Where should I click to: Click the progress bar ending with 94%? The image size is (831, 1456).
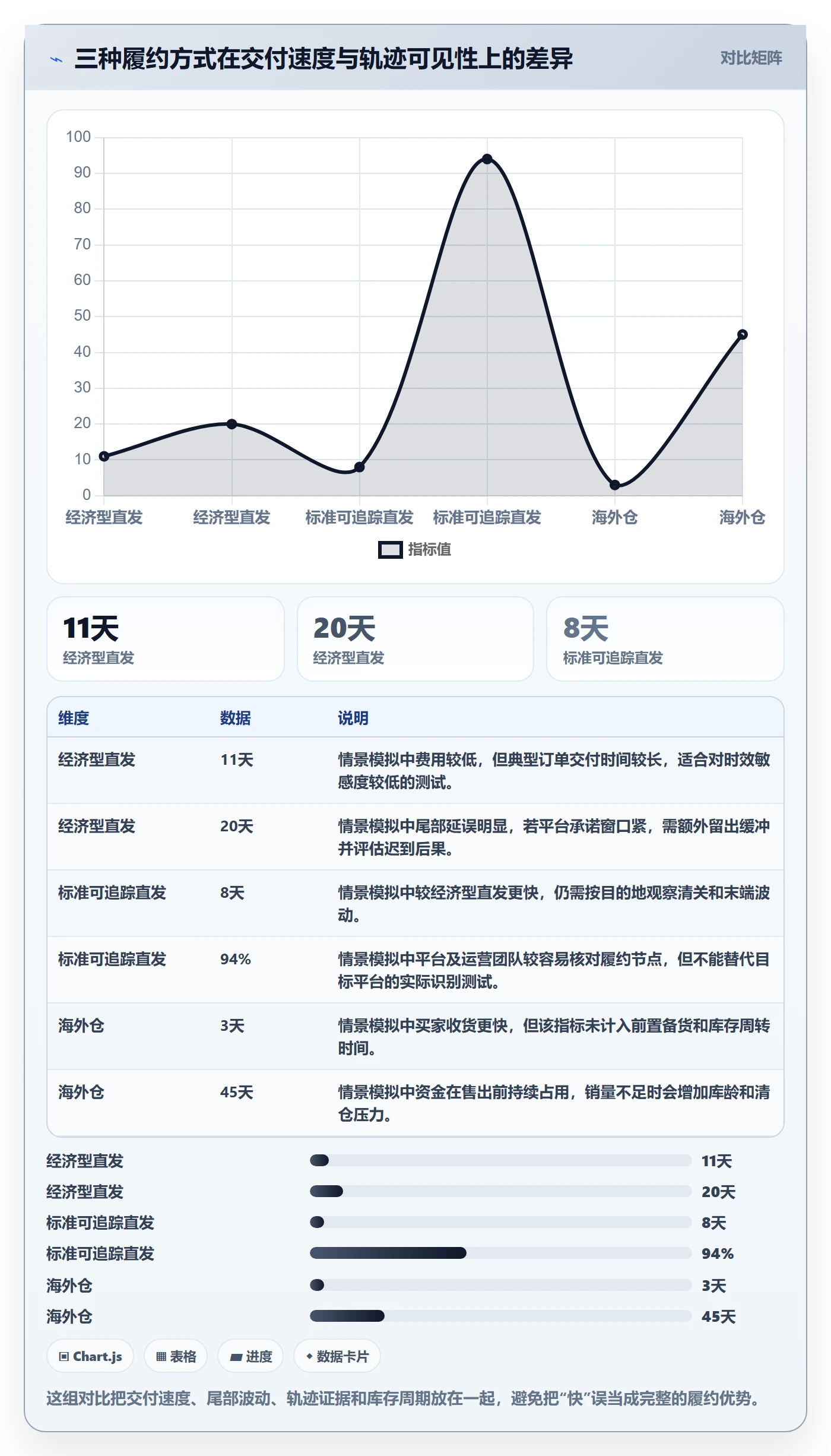pyautogui.click(x=501, y=1253)
